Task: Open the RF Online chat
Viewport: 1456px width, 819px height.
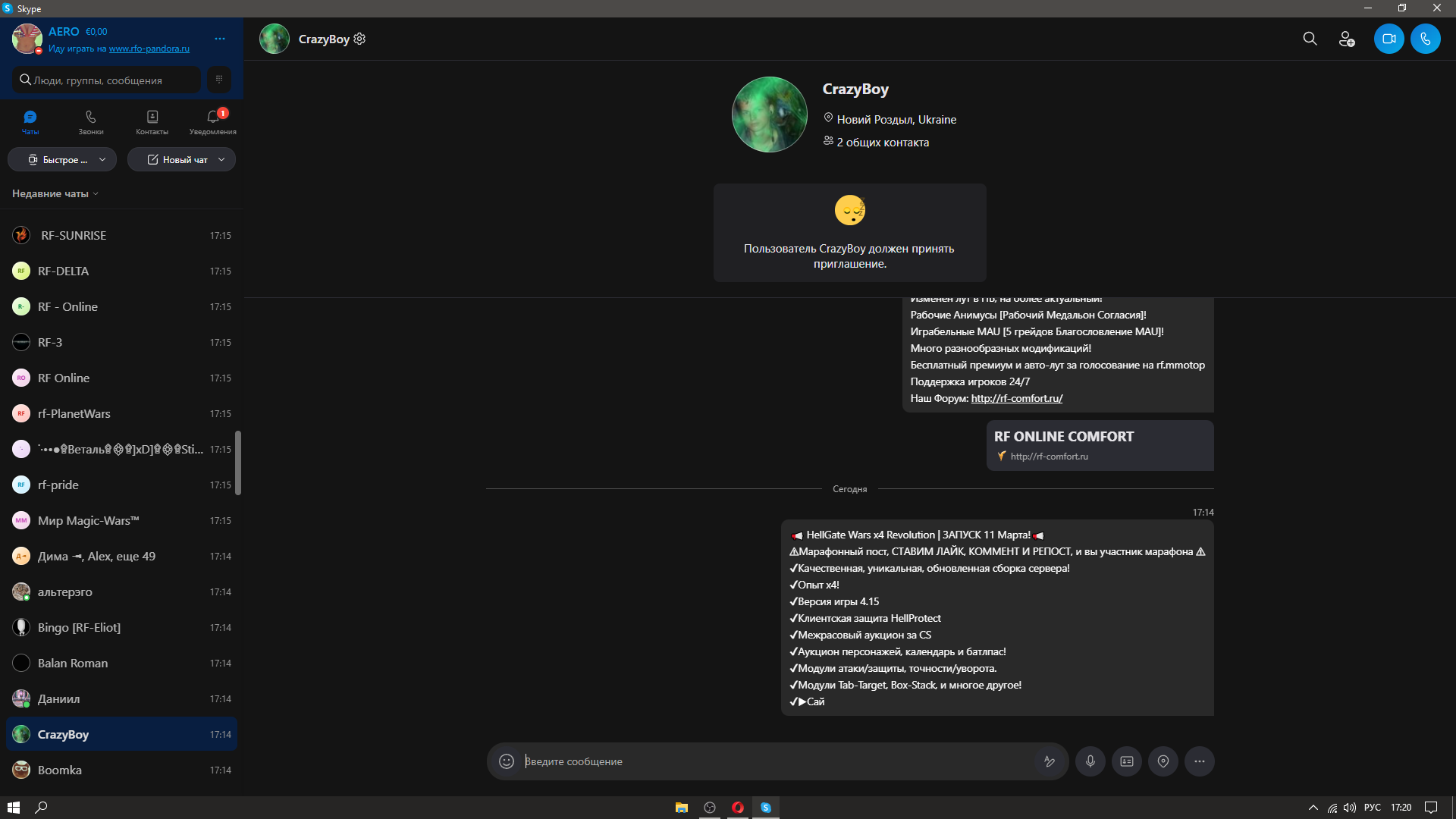Action: [121, 378]
